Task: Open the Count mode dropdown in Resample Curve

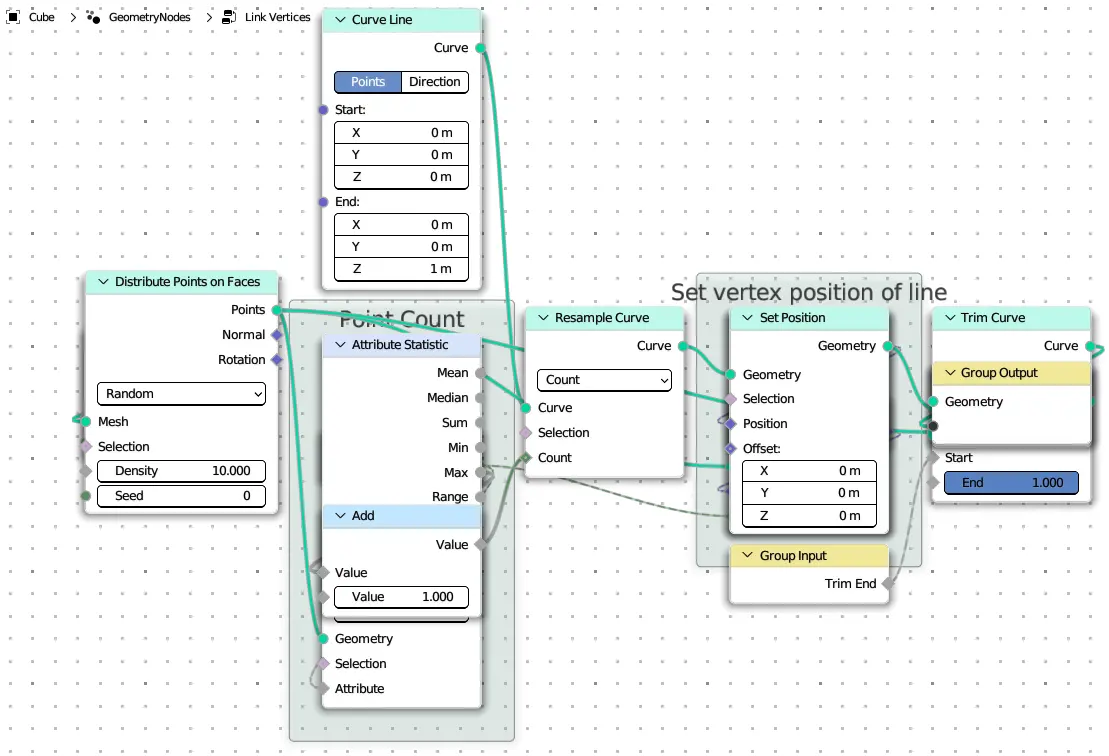Action: [x=605, y=380]
